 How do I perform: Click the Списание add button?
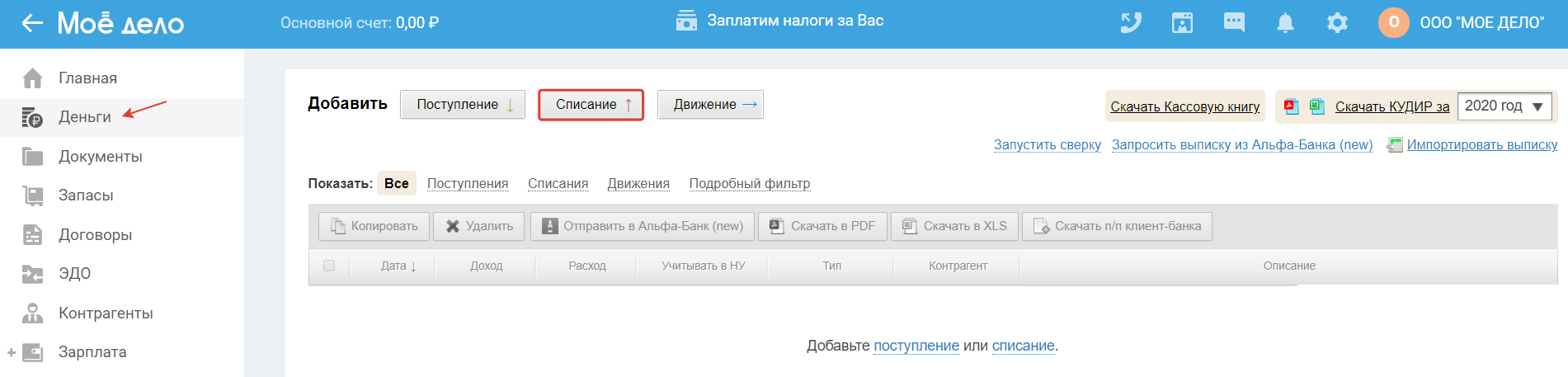(591, 105)
